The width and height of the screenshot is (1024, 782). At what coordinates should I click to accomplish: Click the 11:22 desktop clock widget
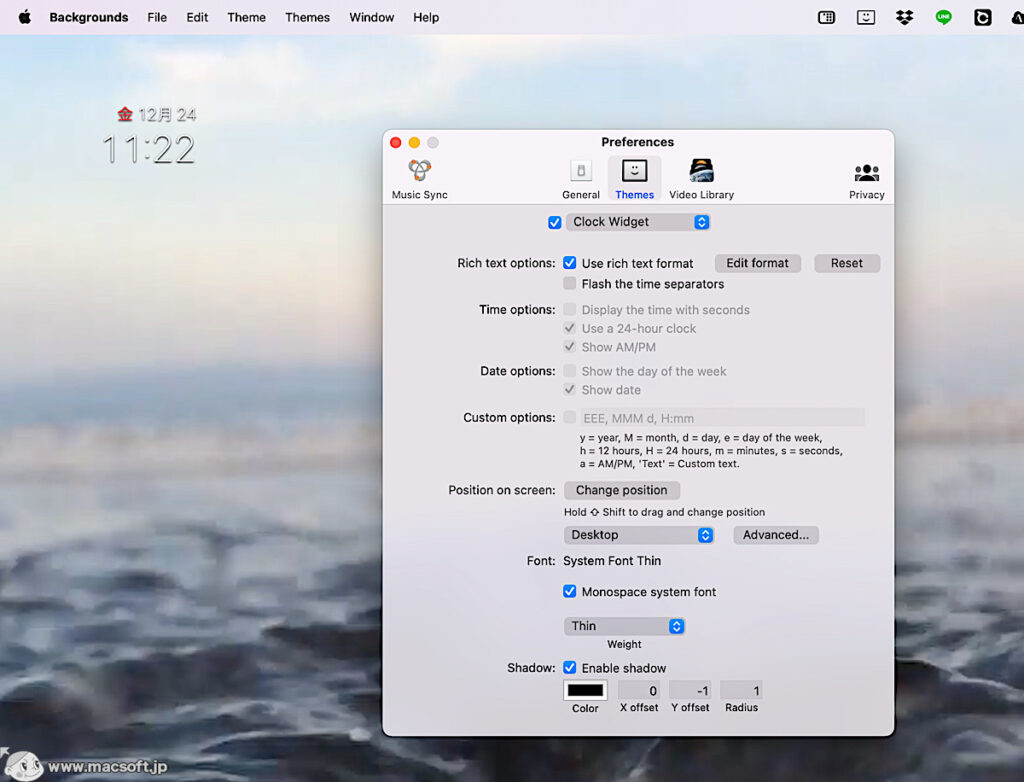point(149,149)
